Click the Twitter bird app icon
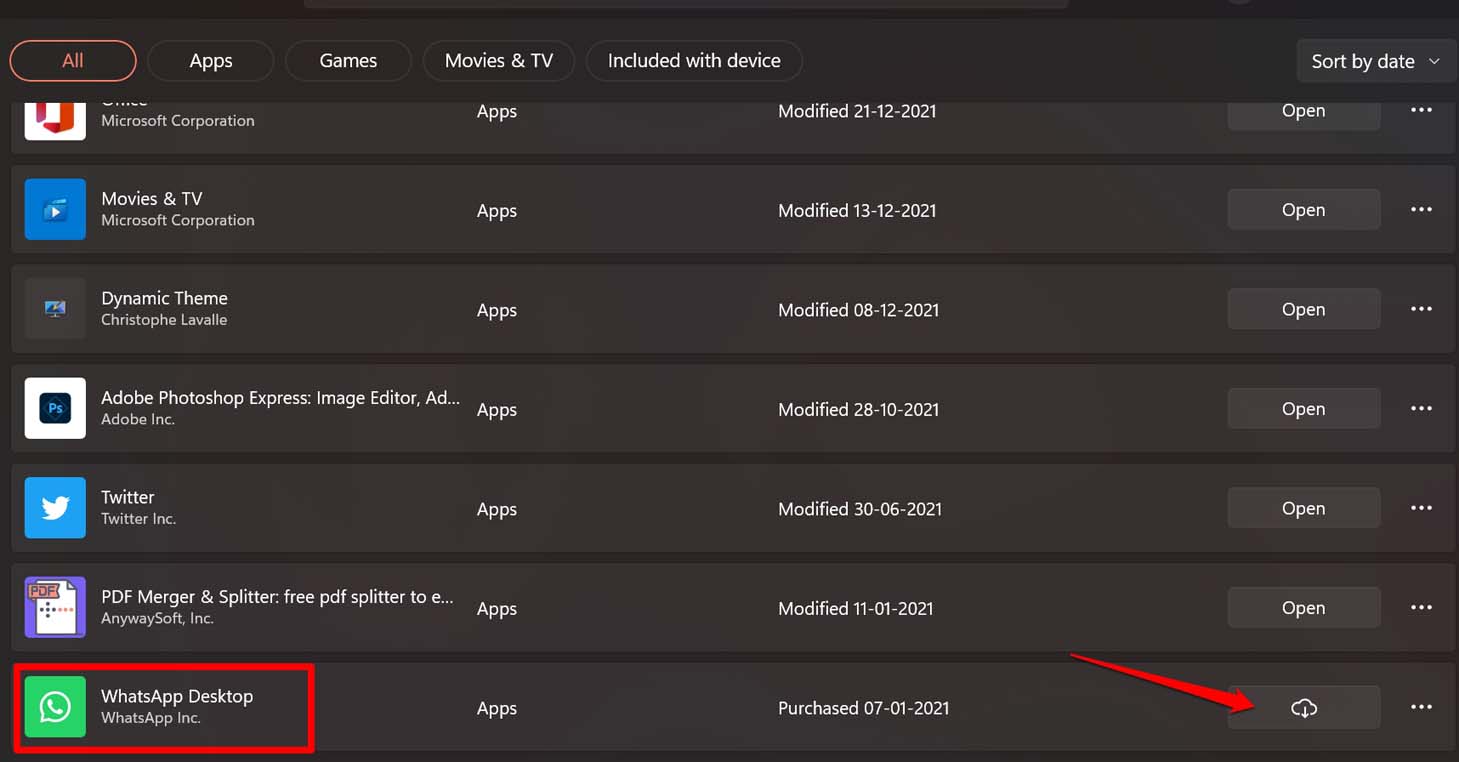The width and height of the screenshot is (1459, 762). pyautogui.click(x=55, y=508)
